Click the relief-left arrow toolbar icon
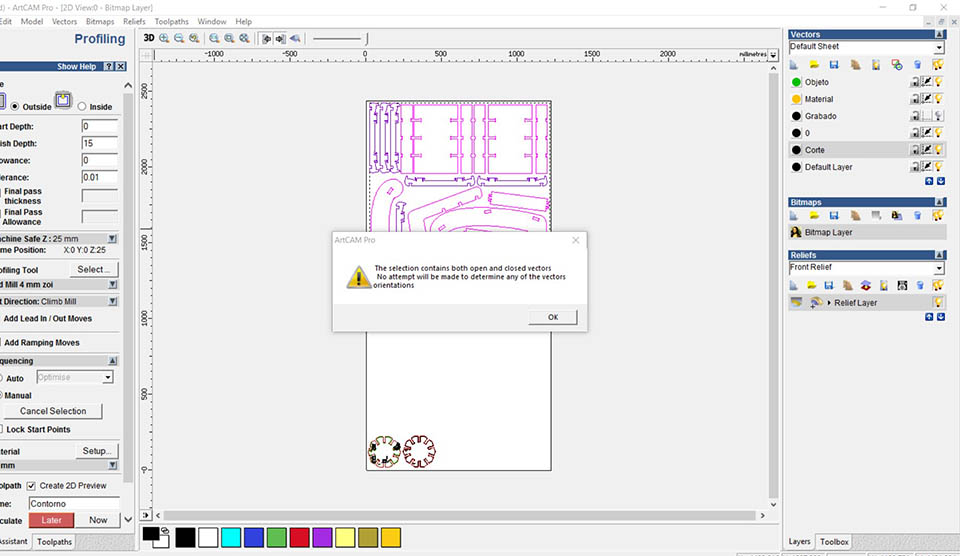 [266, 39]
